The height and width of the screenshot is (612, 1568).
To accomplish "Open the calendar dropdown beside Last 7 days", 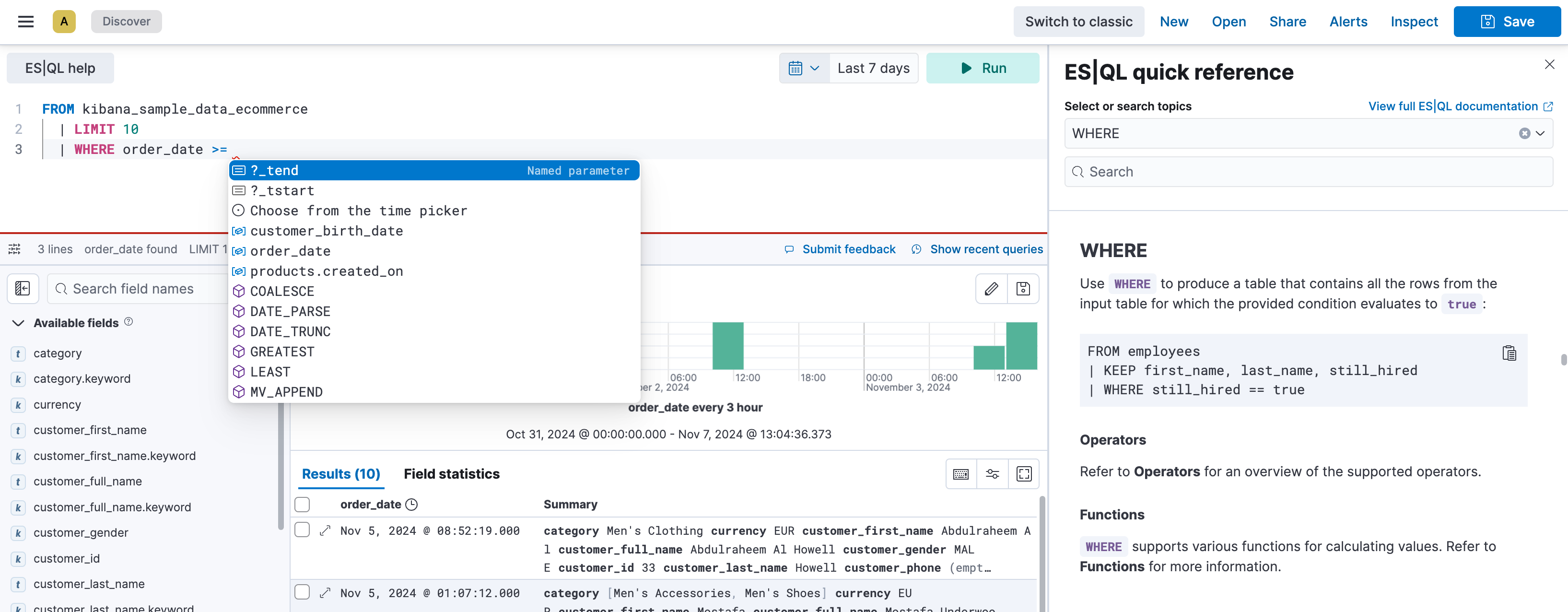I will [x=804, y=68].
